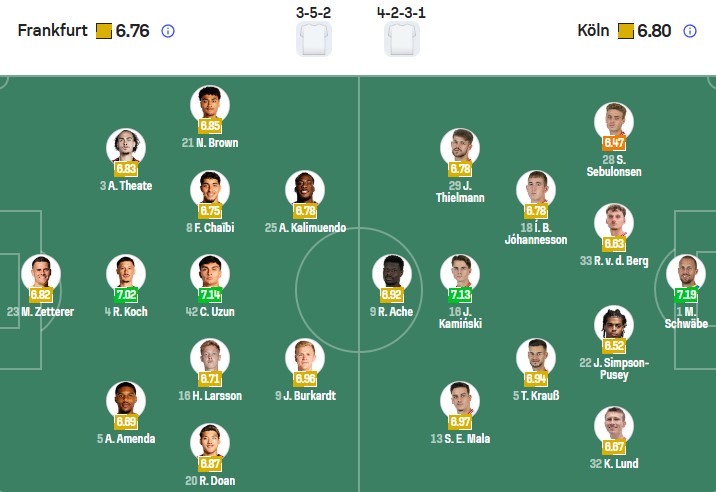Open T. Krauß's player name link
The height and width of the screenshot is (492, 716).
coord(536,396)
